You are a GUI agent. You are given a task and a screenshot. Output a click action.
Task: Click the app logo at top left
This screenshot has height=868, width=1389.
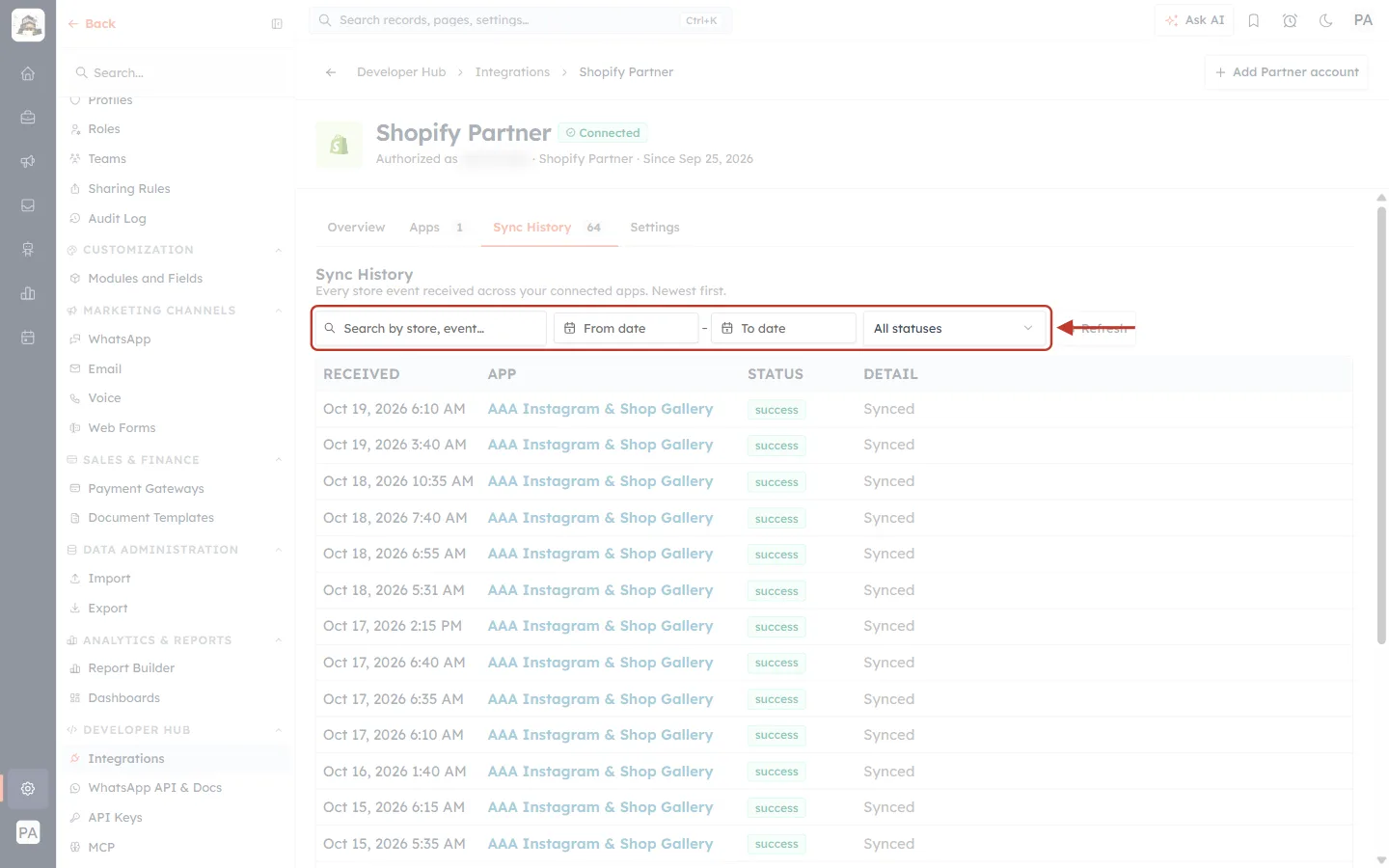pos(28,25)
